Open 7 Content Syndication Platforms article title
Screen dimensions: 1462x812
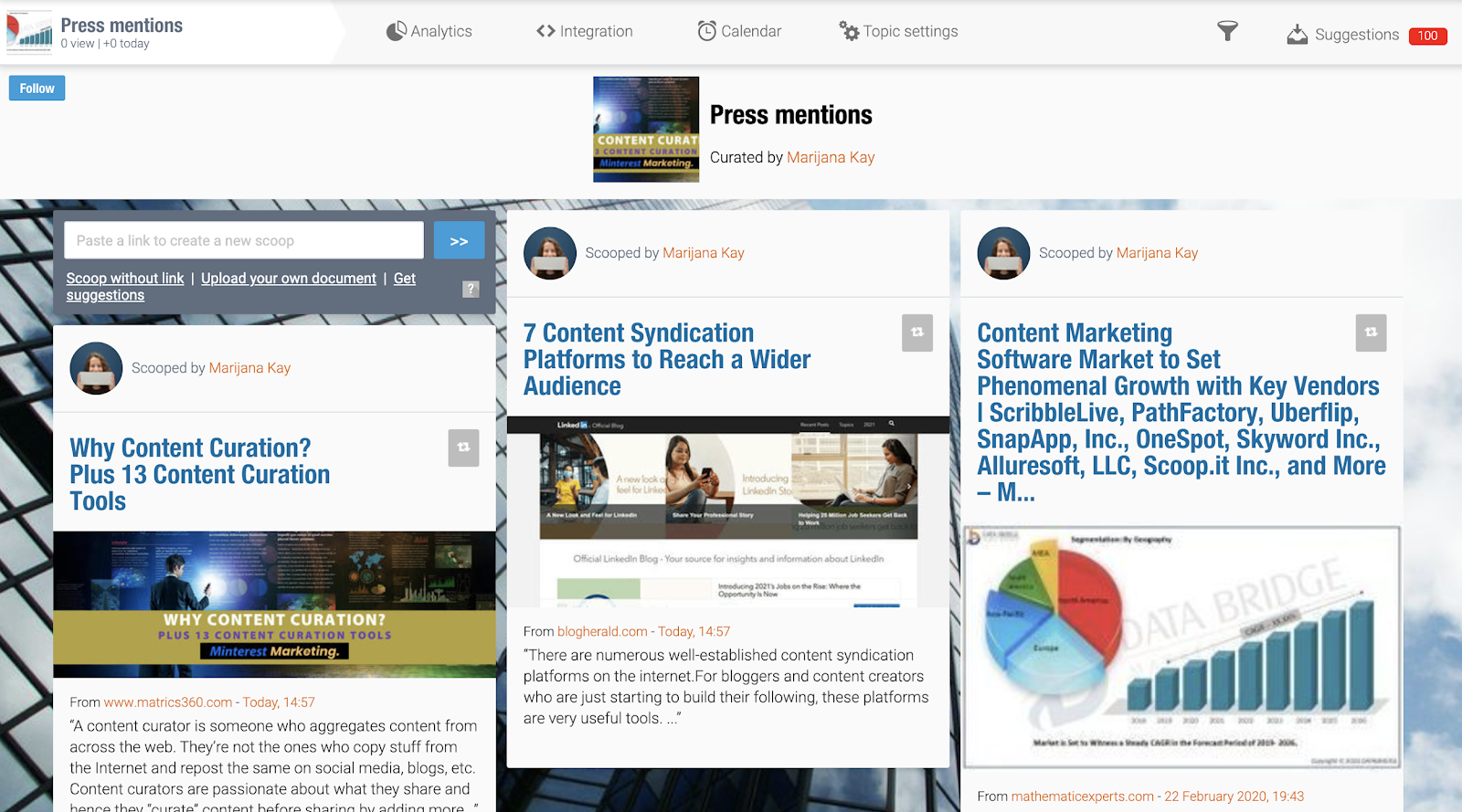(x=666, y=359)
